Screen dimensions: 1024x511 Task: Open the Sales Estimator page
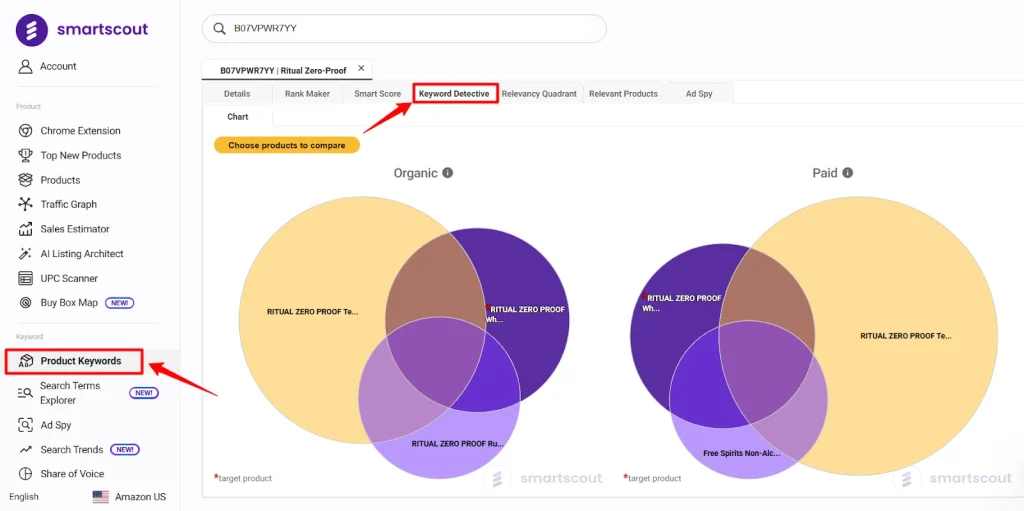pyautogui.click(x=75, y=229)
